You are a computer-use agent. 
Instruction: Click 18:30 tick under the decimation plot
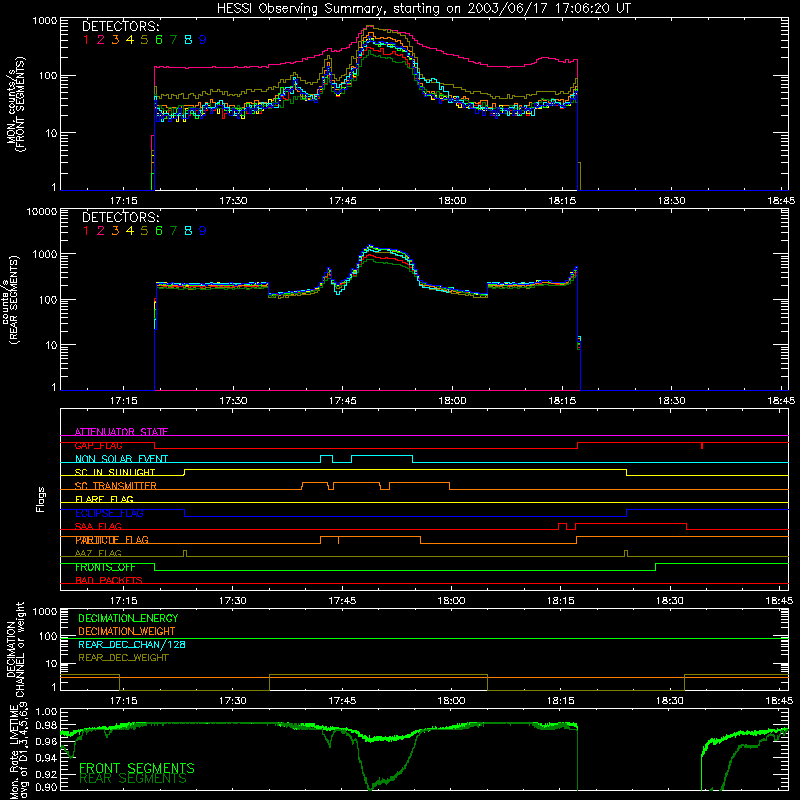(x=669, y=701)
